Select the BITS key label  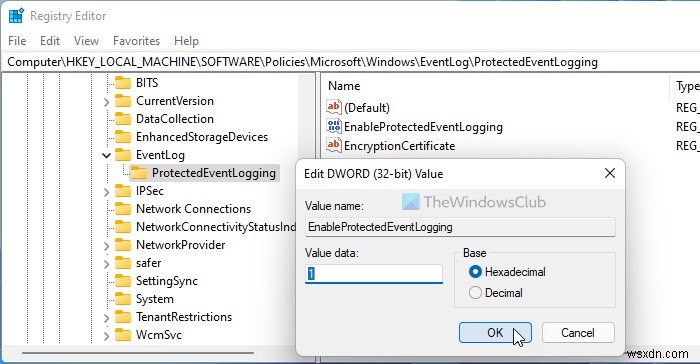147,83
